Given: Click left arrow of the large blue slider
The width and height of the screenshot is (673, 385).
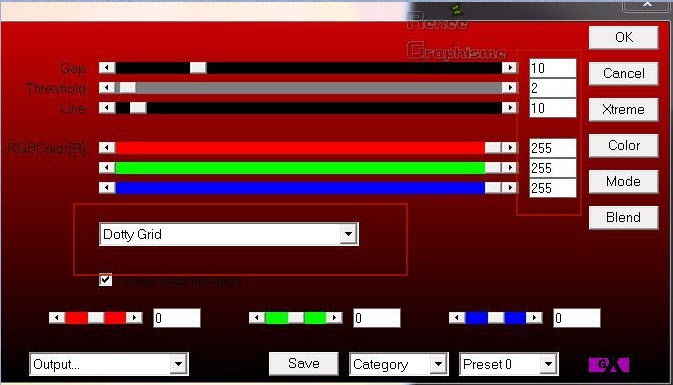Looking at the screenshot, I should (x=107, y=188).
